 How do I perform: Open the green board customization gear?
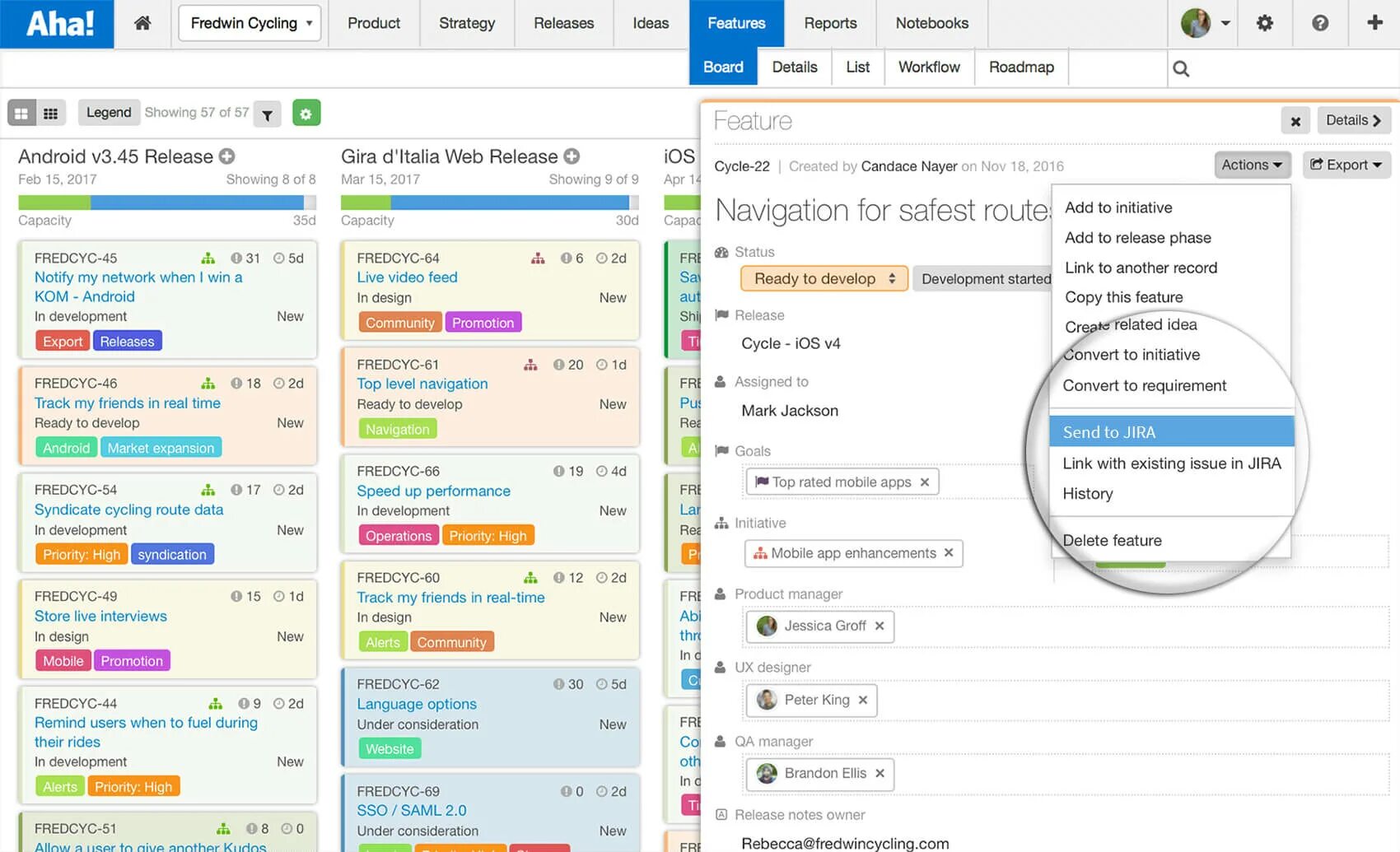click(x=306, y=113)
